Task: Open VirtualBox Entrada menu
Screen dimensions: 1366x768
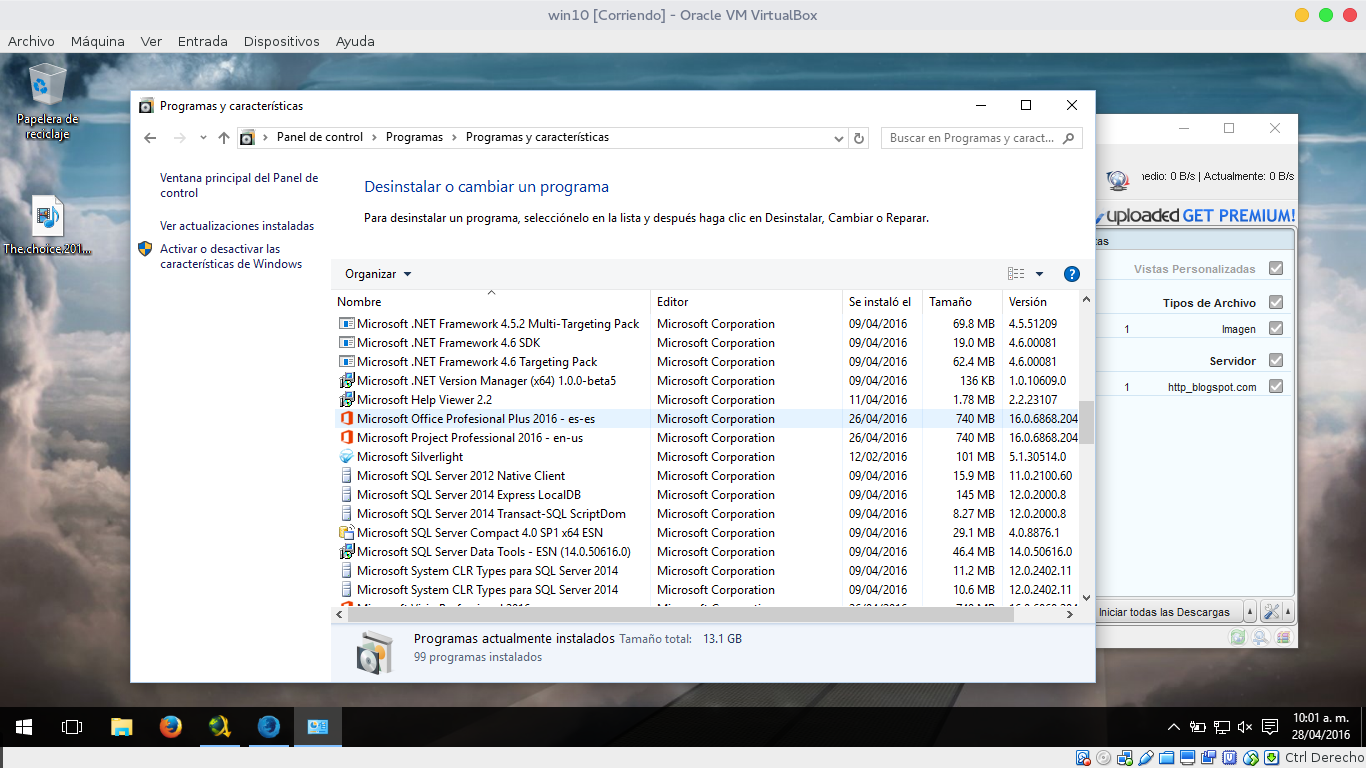Action: coord(203,41)
